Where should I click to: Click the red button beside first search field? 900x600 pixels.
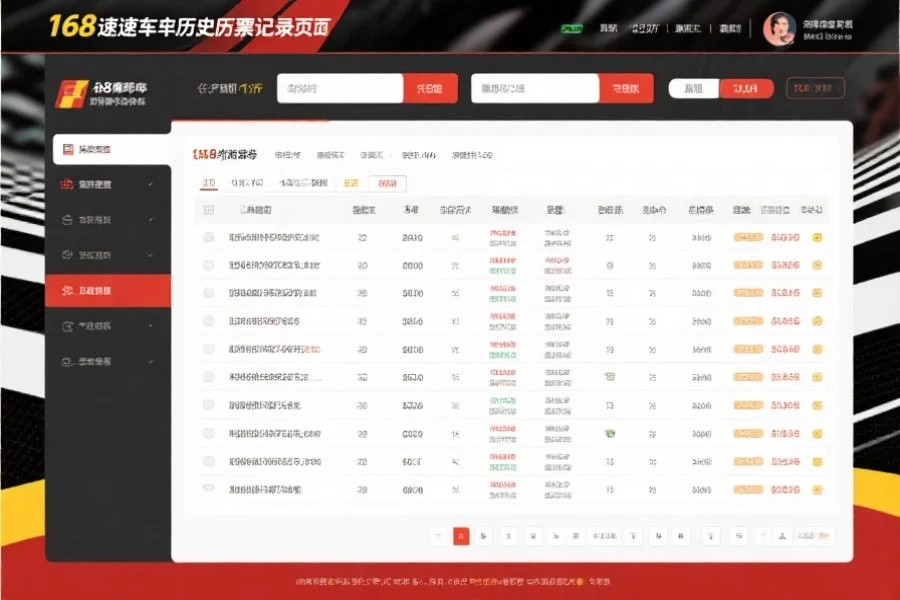pos(430,88)
